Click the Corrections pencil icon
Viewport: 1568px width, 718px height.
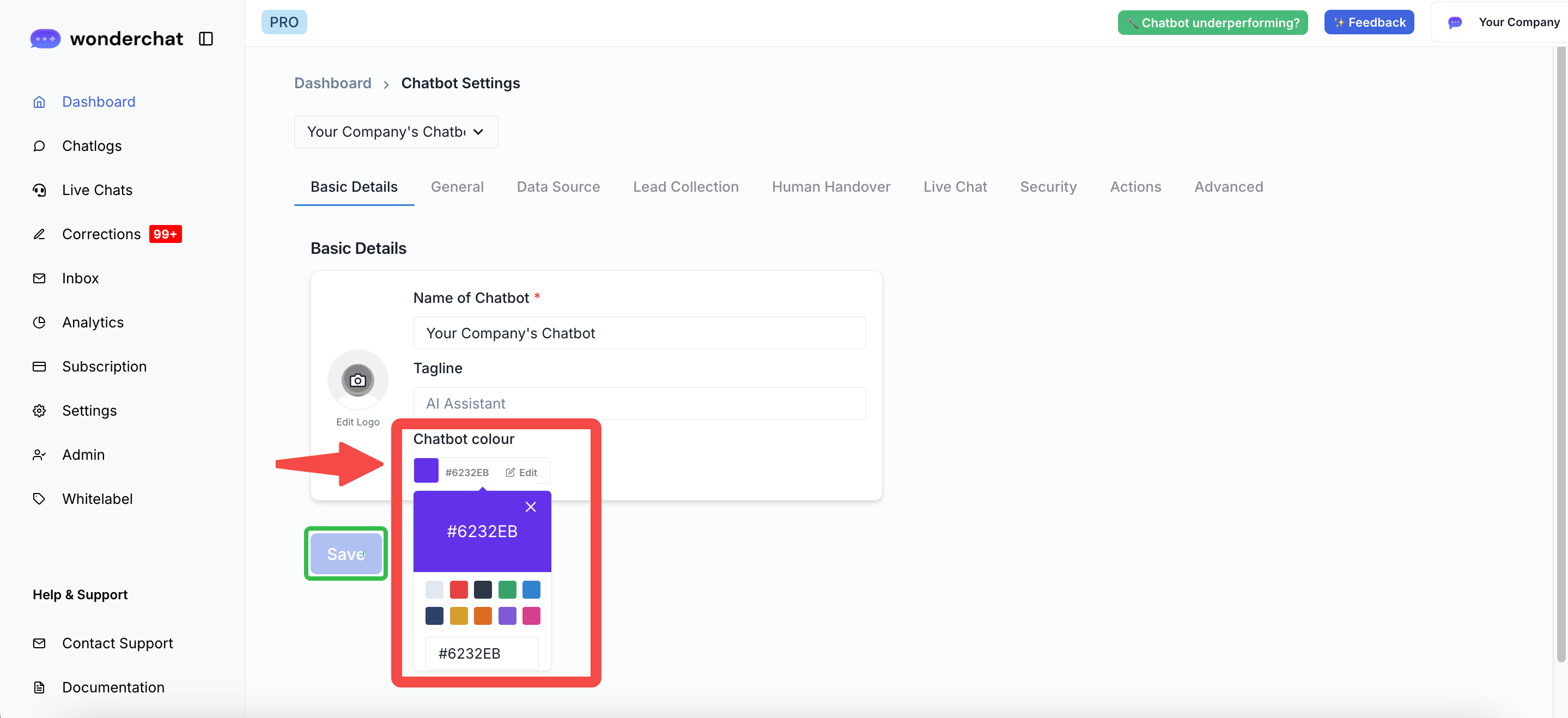pyautogui.click(x=40, y=234)
